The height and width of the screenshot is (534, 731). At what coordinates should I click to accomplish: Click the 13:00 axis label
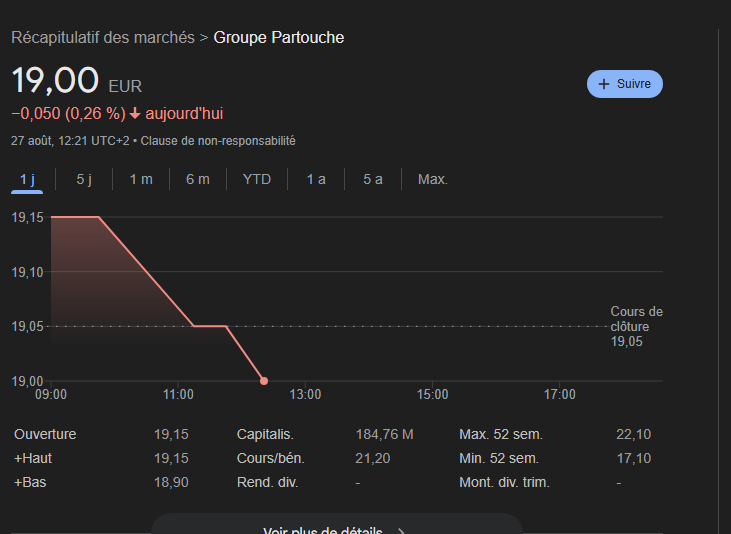click(x=305, y=395)
